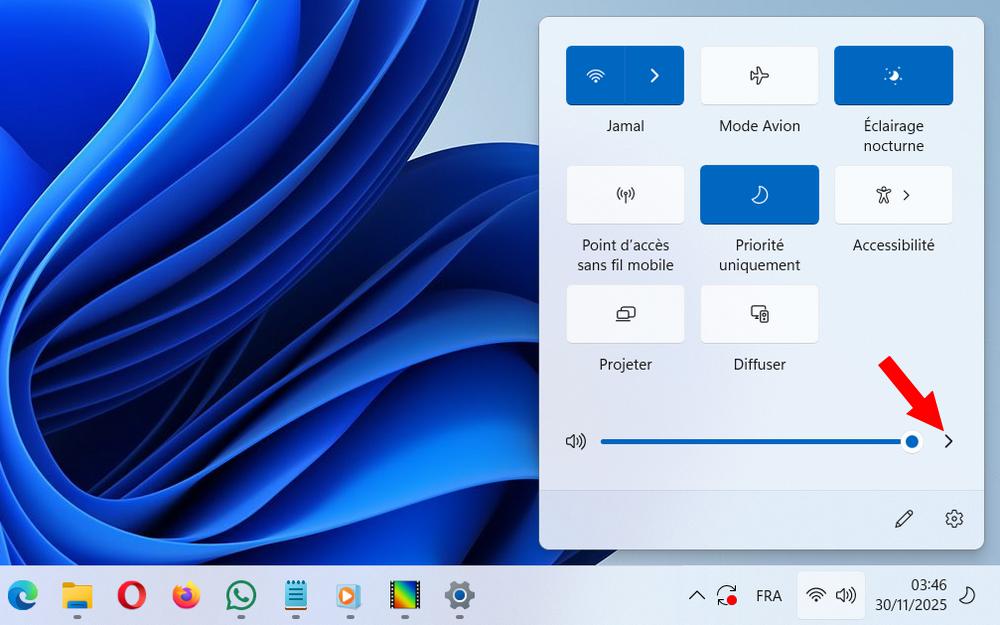Launch Firefox from the taskbar
1000x625 pixels.
[186, 596]
